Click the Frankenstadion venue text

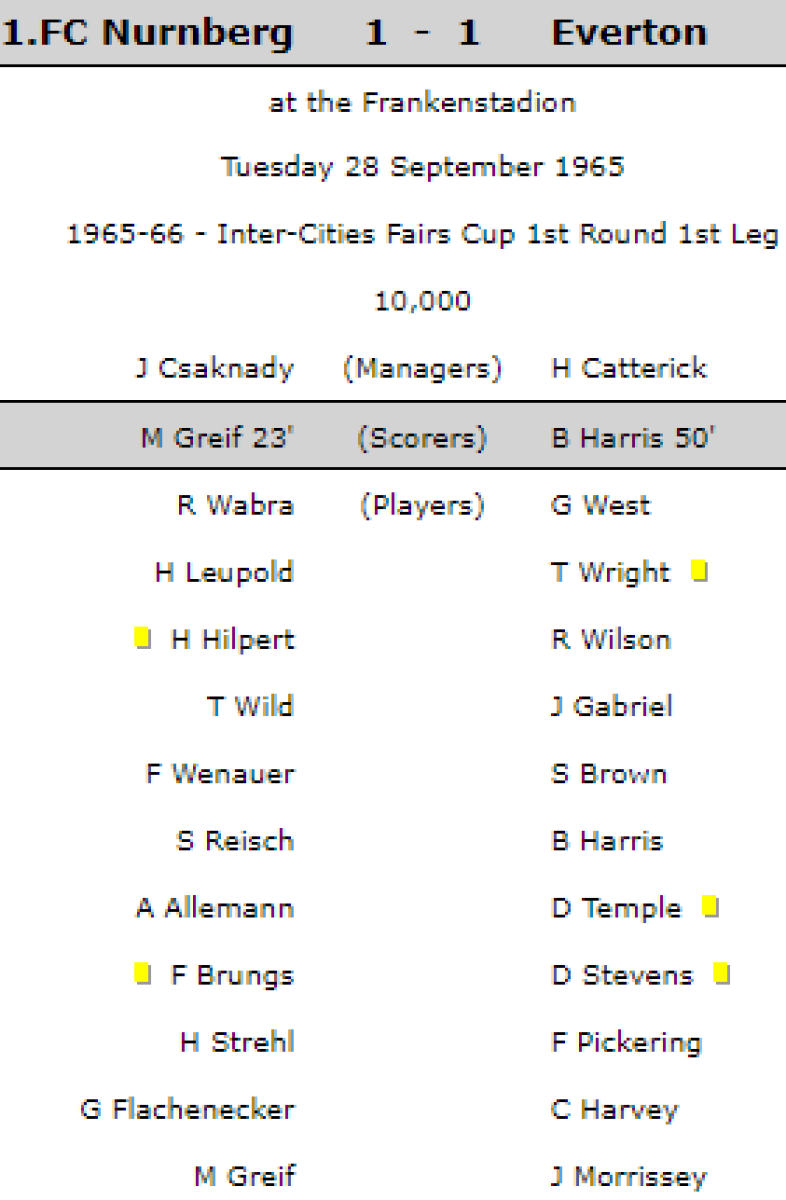click(422, 102)
